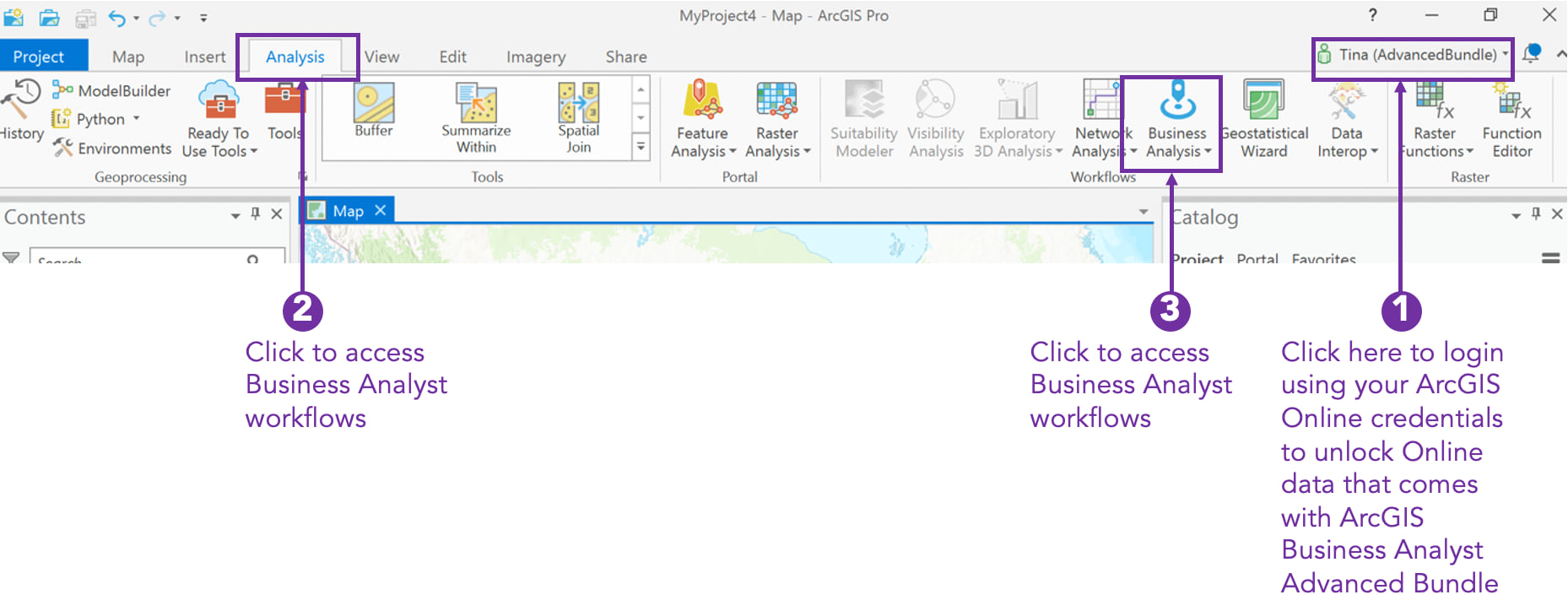Create new project from title bar
The image size is (1568, 611).
click(14, 16)
